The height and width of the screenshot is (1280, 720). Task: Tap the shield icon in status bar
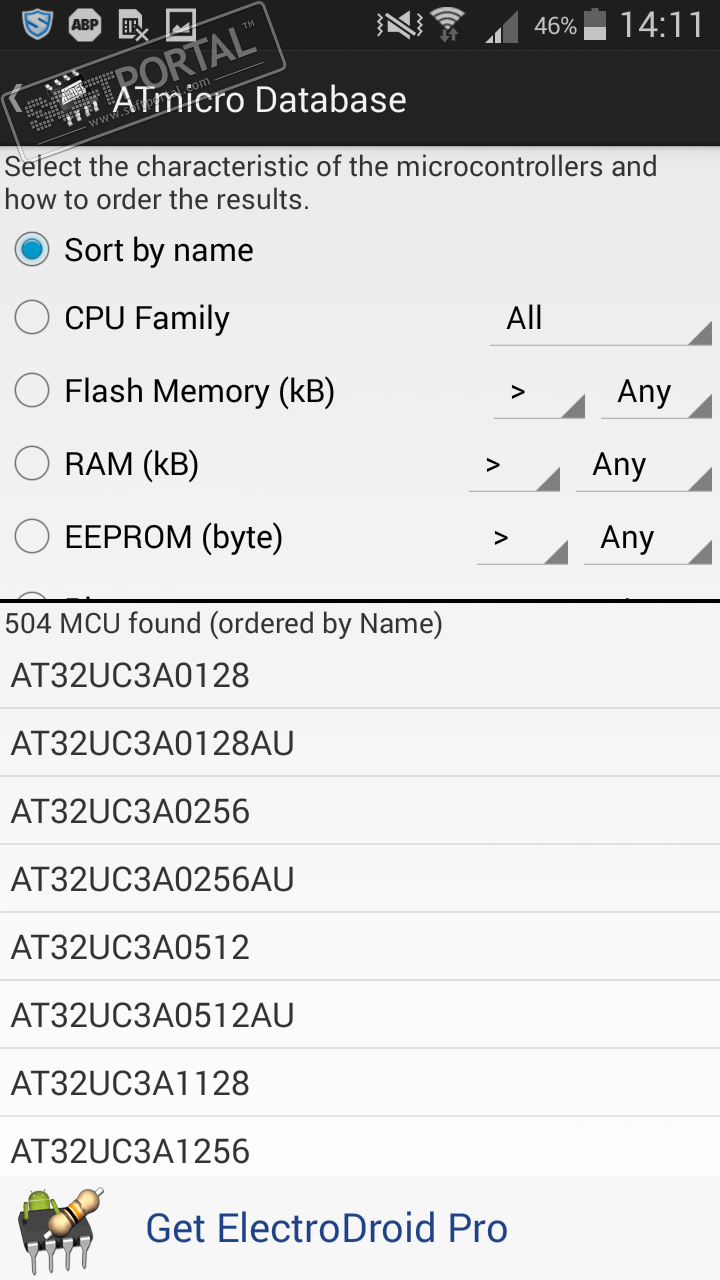[34, 24]
